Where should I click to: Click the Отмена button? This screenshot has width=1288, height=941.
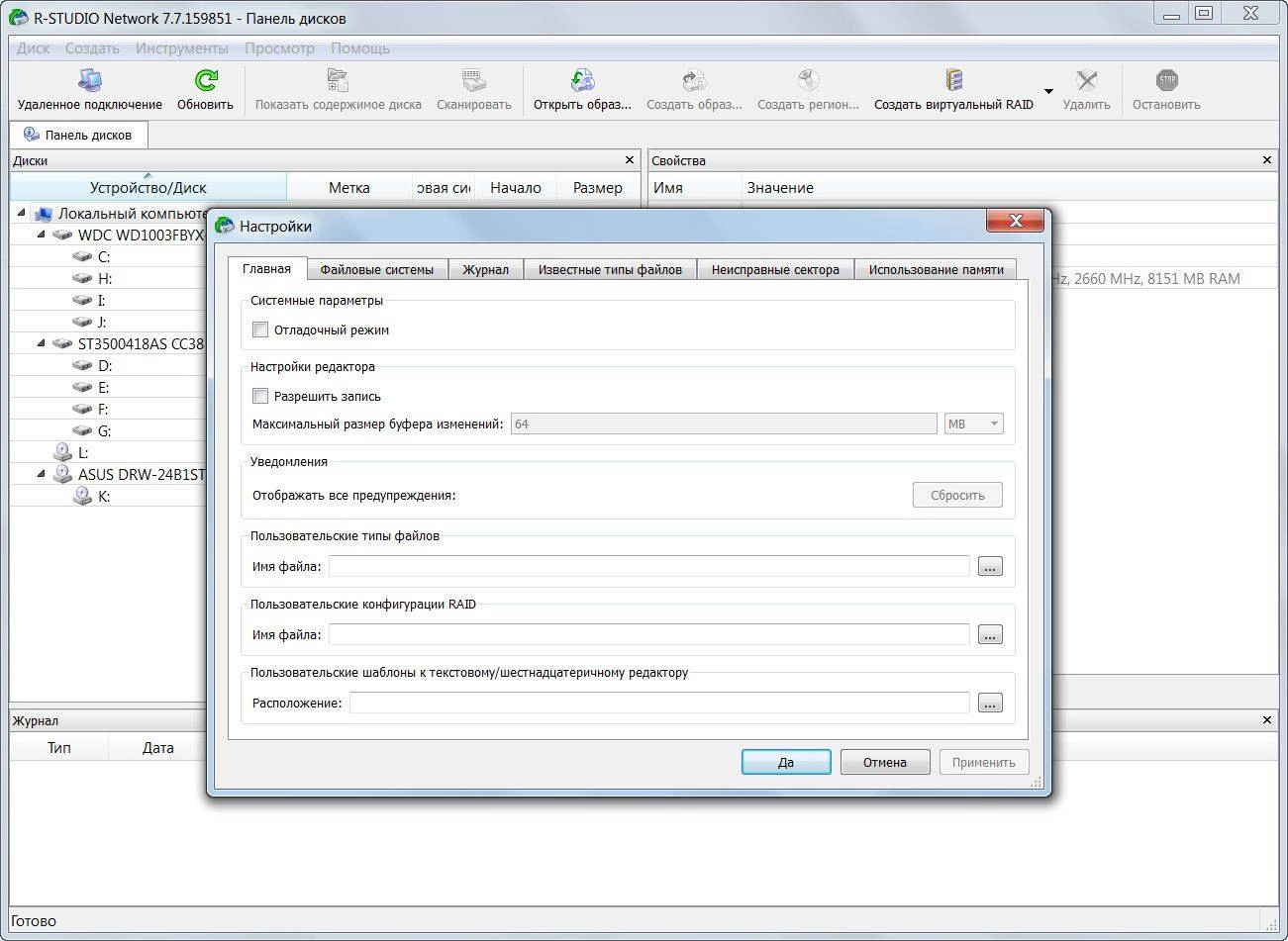coord(885,762)
